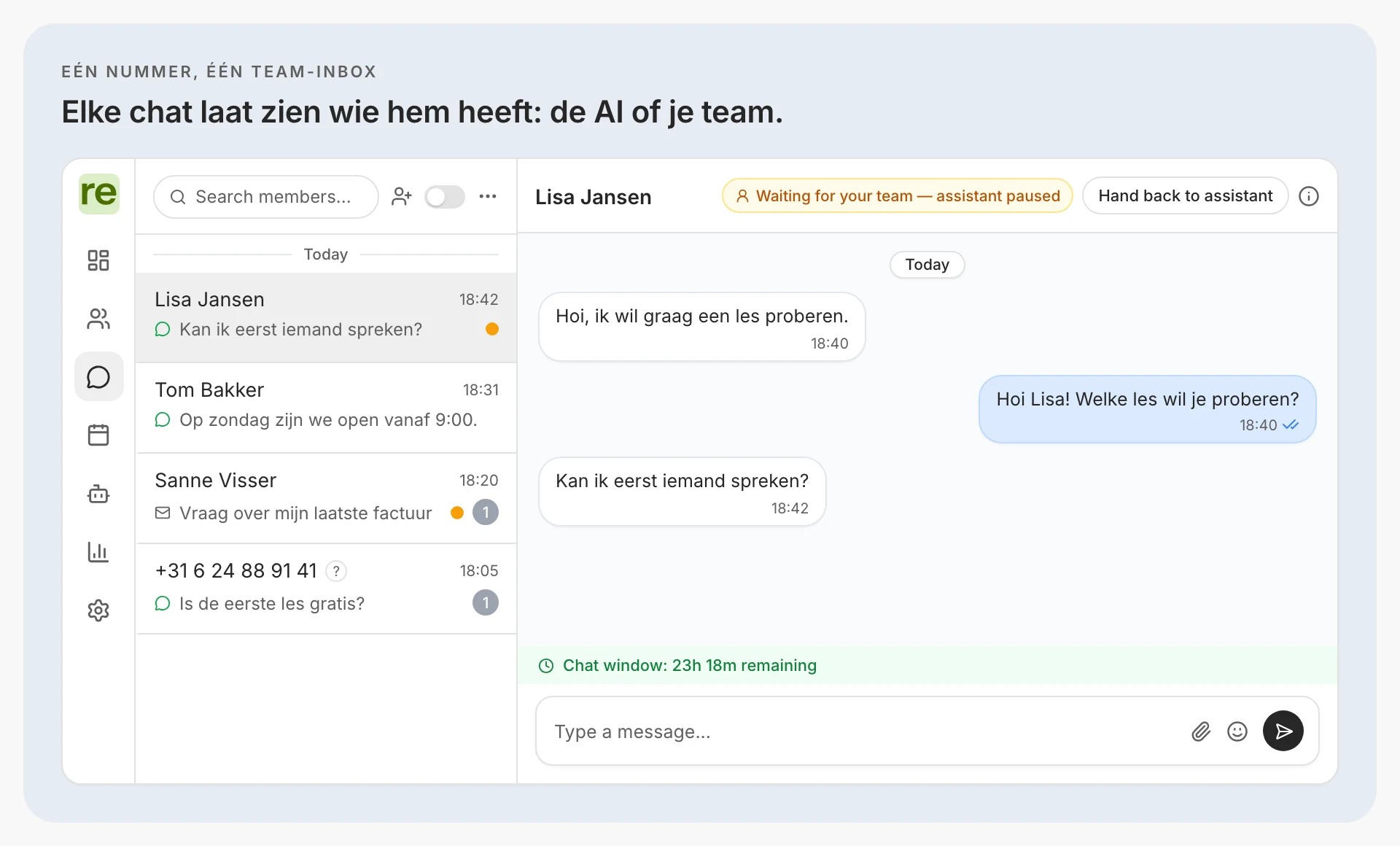Click the info icon in chat header

click(1309, 196)
